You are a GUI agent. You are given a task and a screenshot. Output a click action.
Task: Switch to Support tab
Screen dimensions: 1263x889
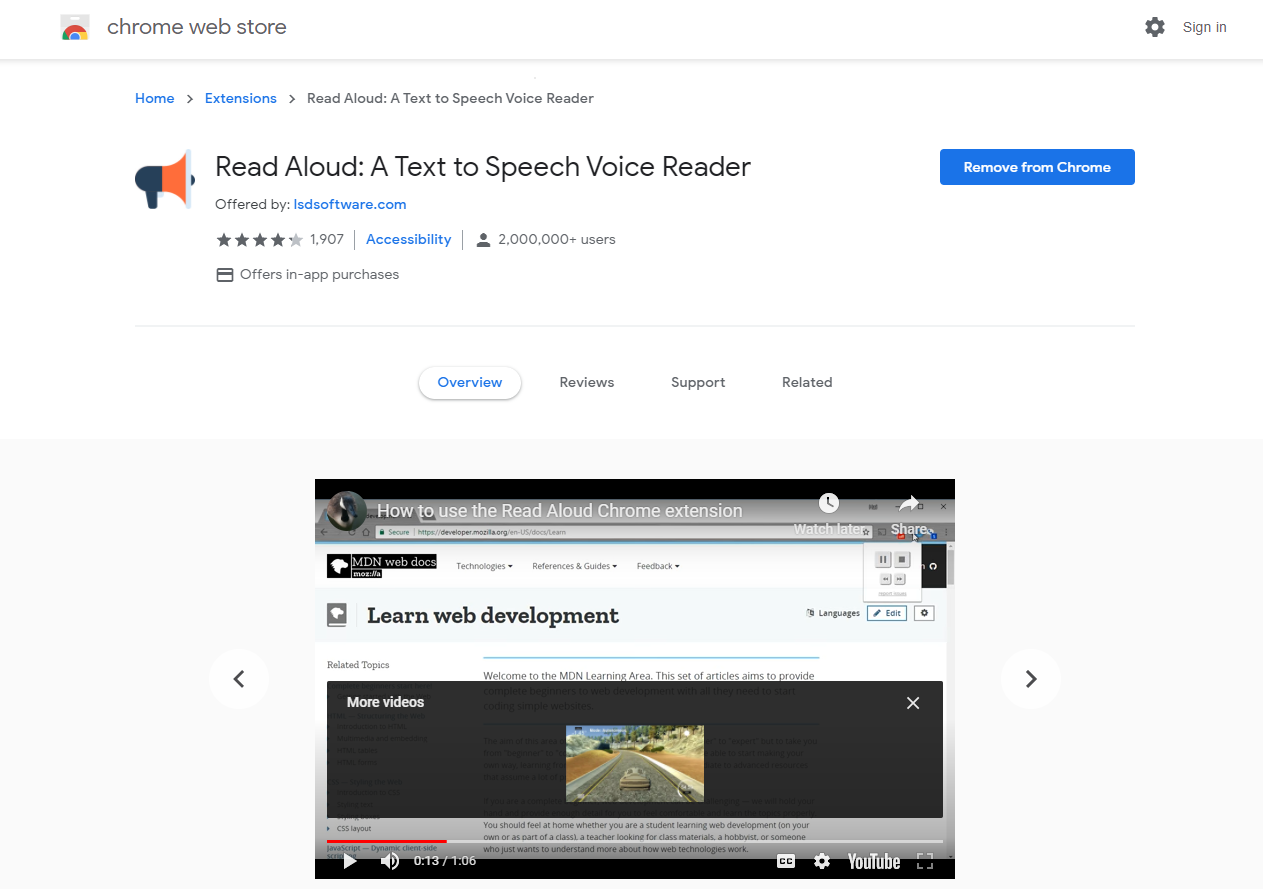pyautogui.click(x=698, y=382)
